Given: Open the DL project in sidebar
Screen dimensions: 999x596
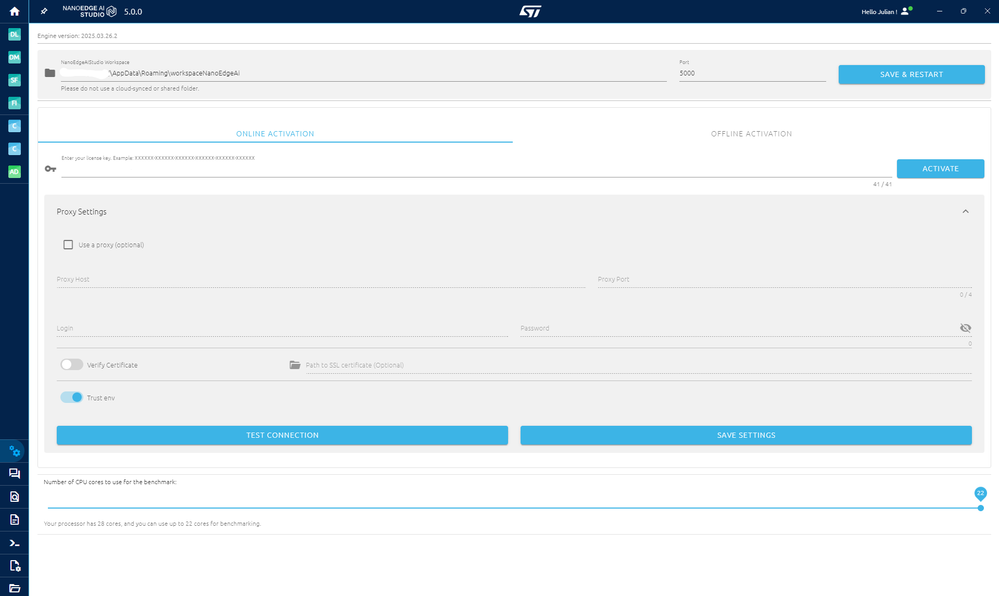Looking at the screenshot, I should pos(14,34).
